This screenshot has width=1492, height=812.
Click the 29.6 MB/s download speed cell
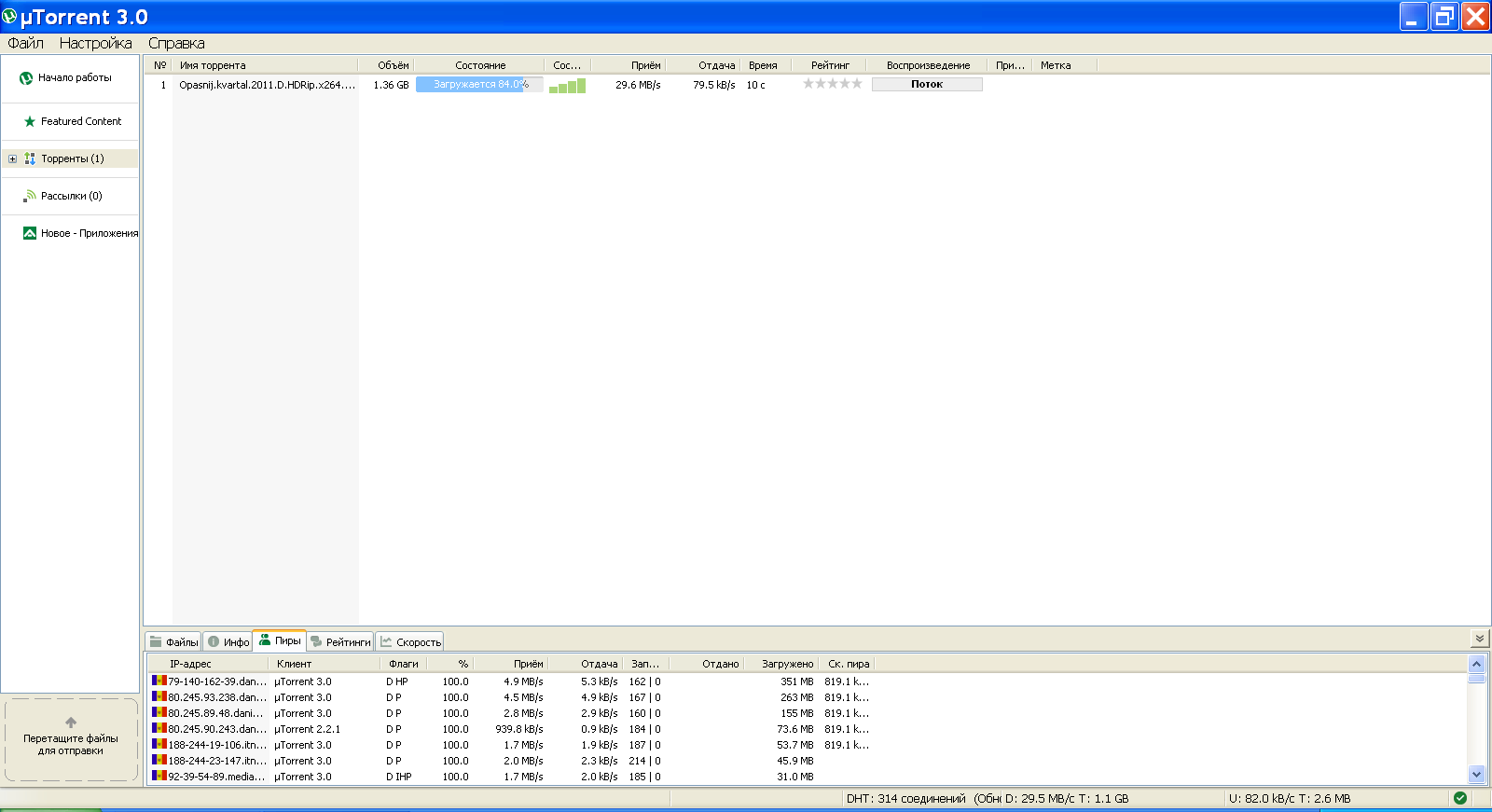[638, 85]
